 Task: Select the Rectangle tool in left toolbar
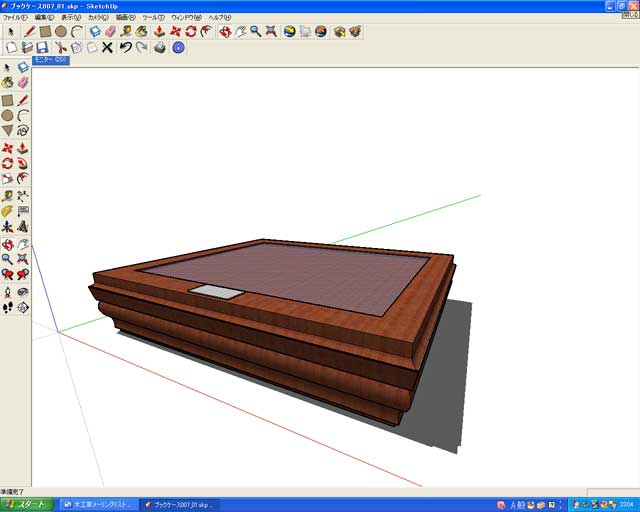(7, 100)
